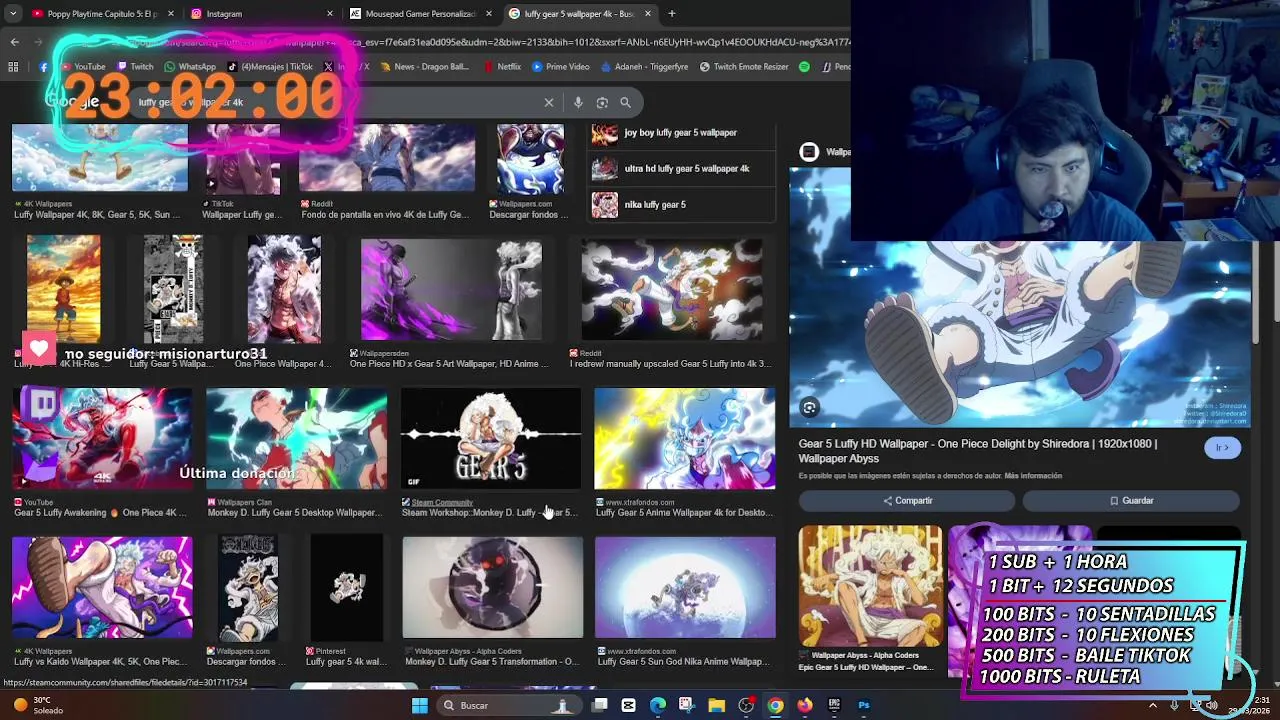This screenshot has width=1280, height=720.
Task: Open Task View on the taskbar
Action: click(x=600, y=705)
